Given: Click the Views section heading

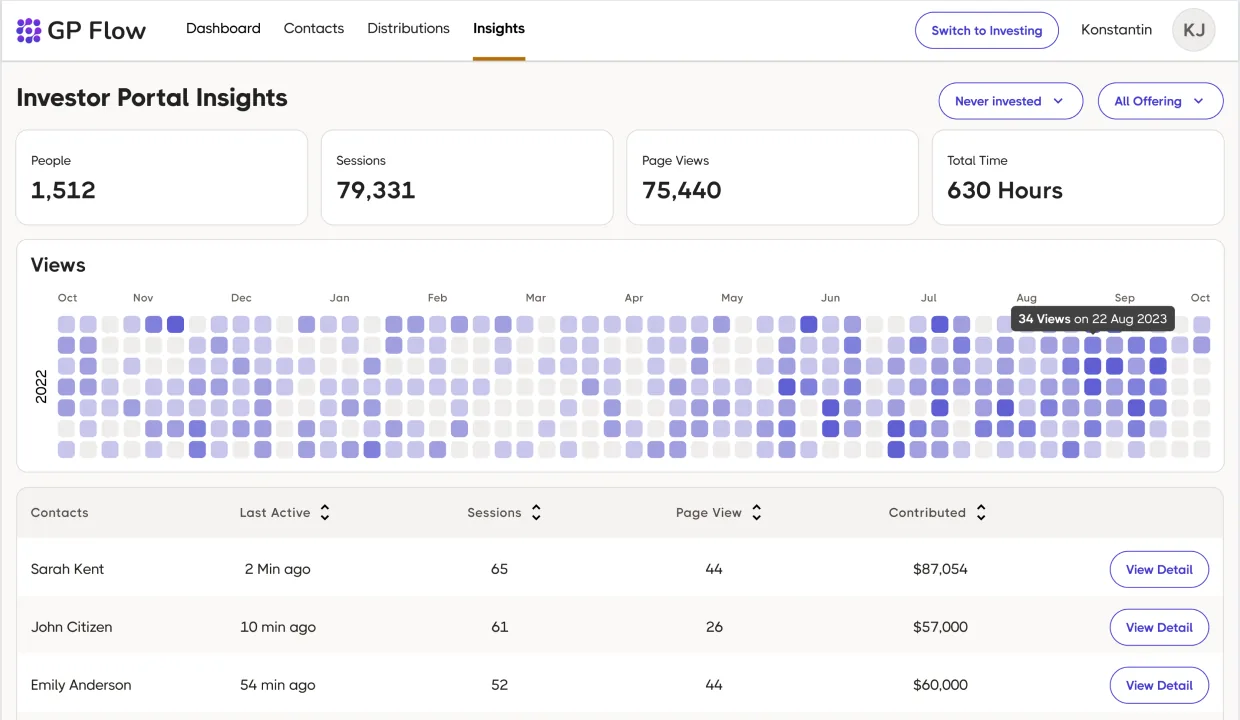Looking at the screenshot, I should tap(58, 265).
